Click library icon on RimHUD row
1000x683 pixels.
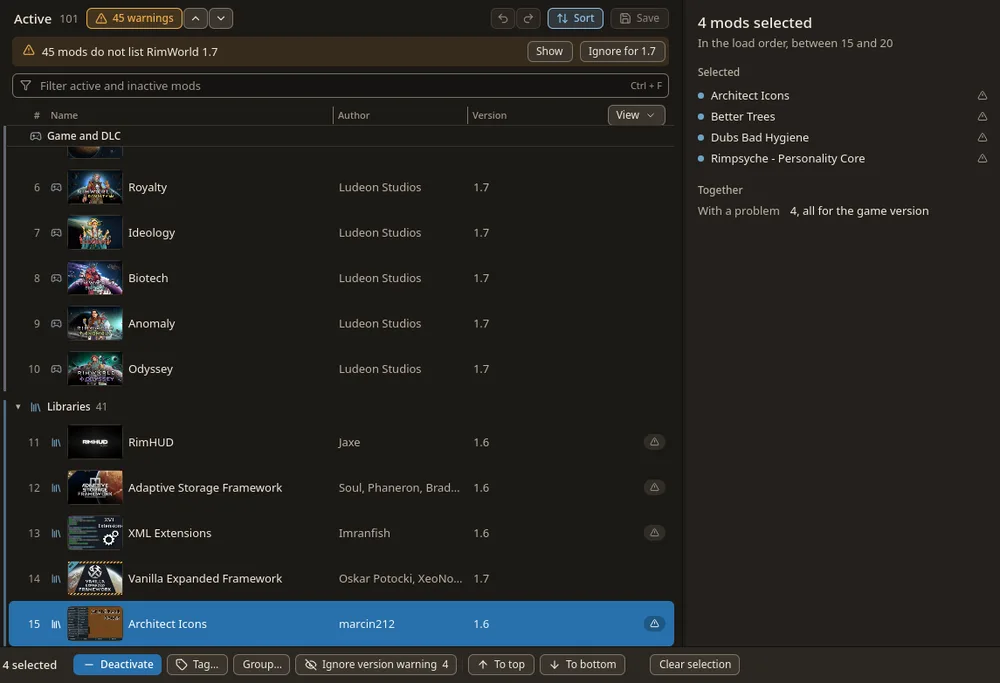(56, 442)
